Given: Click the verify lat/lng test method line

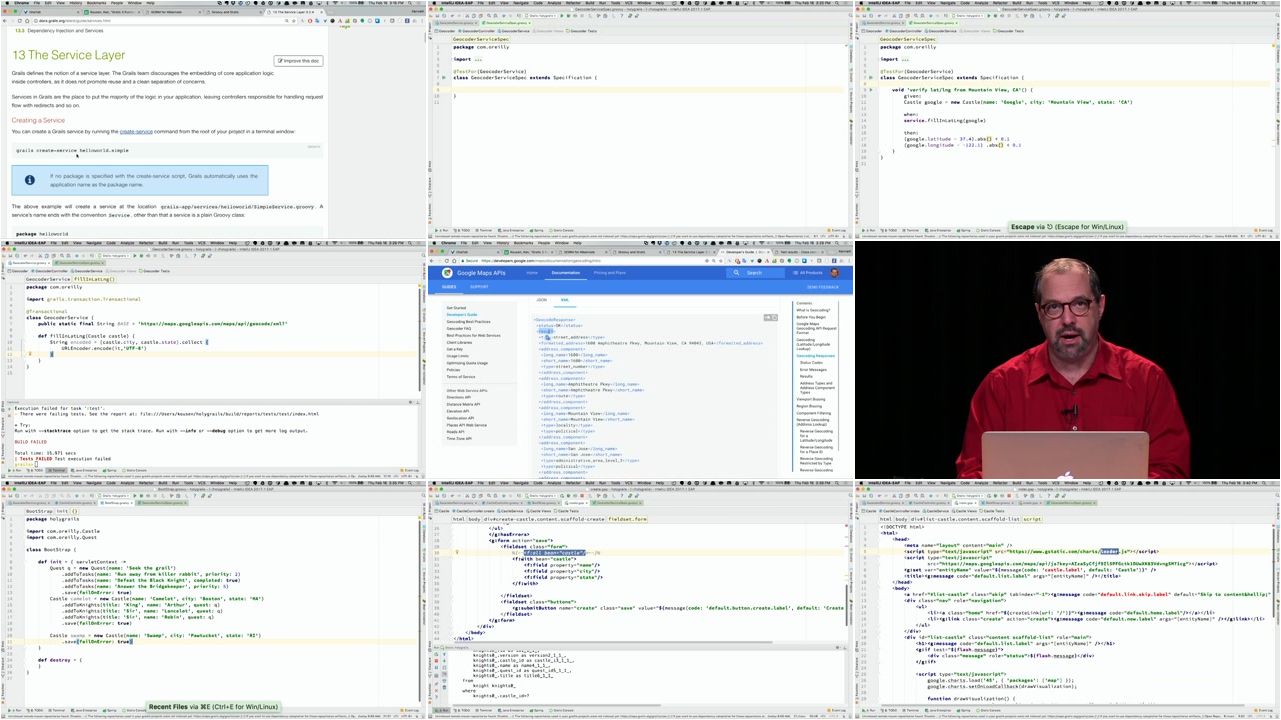Looking at the screenshot, I should [x=962, y=89].
